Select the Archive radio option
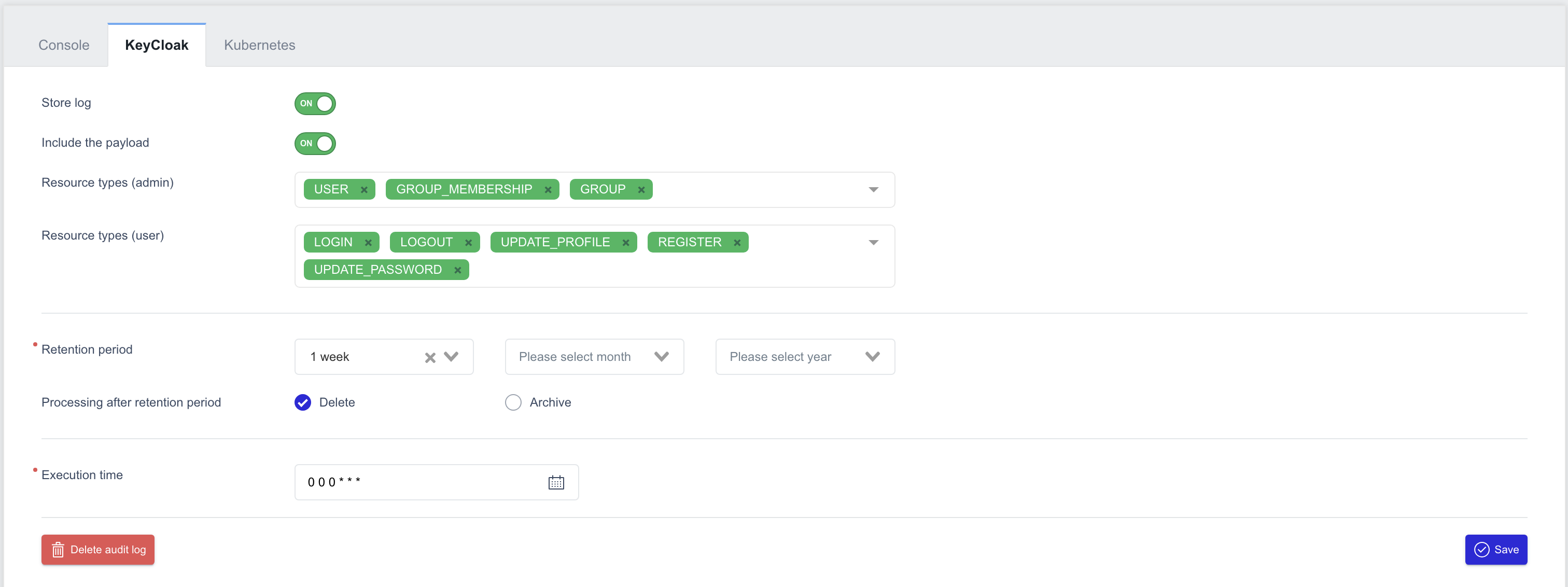Viewport: 1568px width, 587px height. pyautogui.click(x=513, y=402)
